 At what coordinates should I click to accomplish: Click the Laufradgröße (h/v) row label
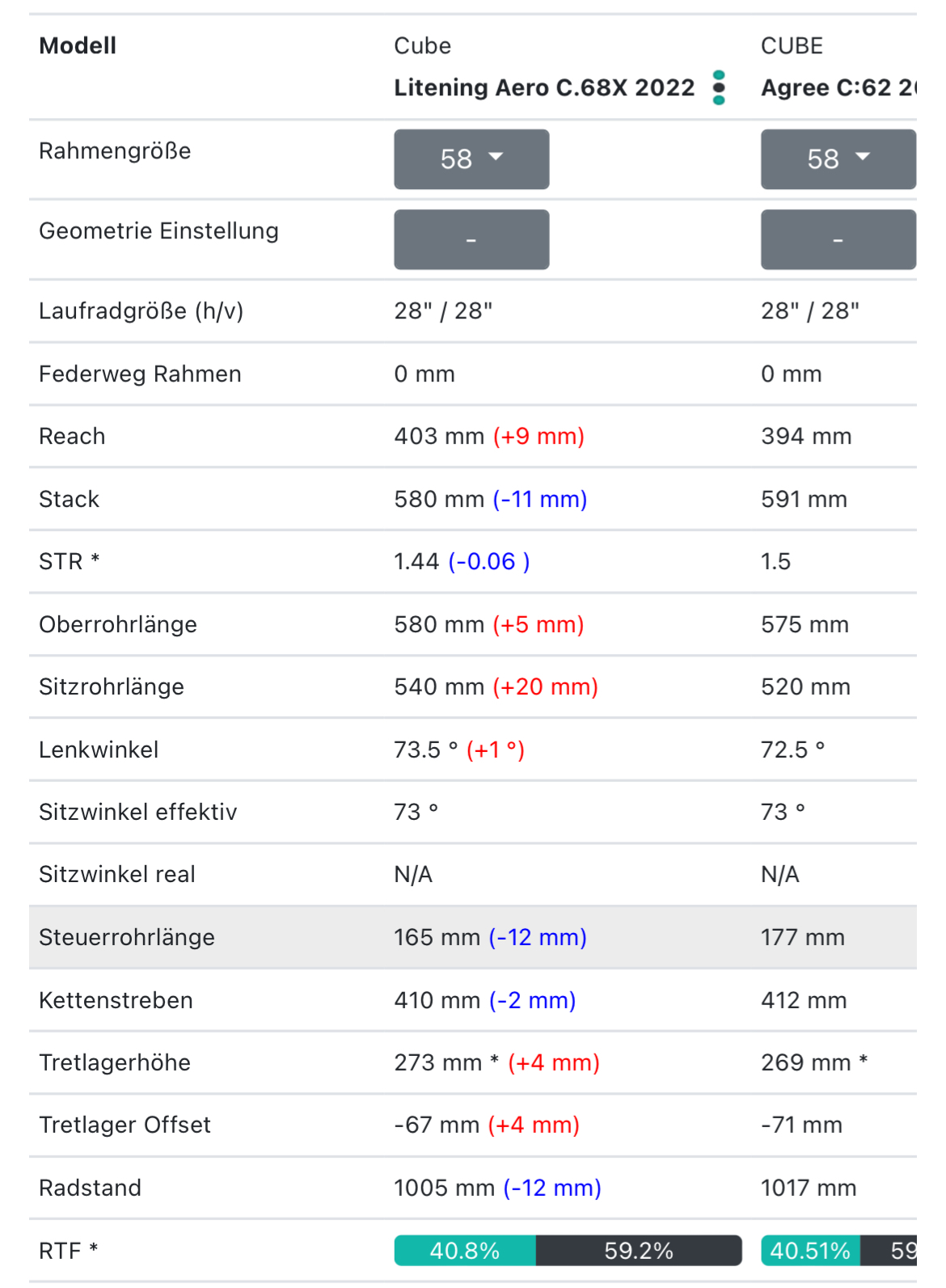coord(141,311)
